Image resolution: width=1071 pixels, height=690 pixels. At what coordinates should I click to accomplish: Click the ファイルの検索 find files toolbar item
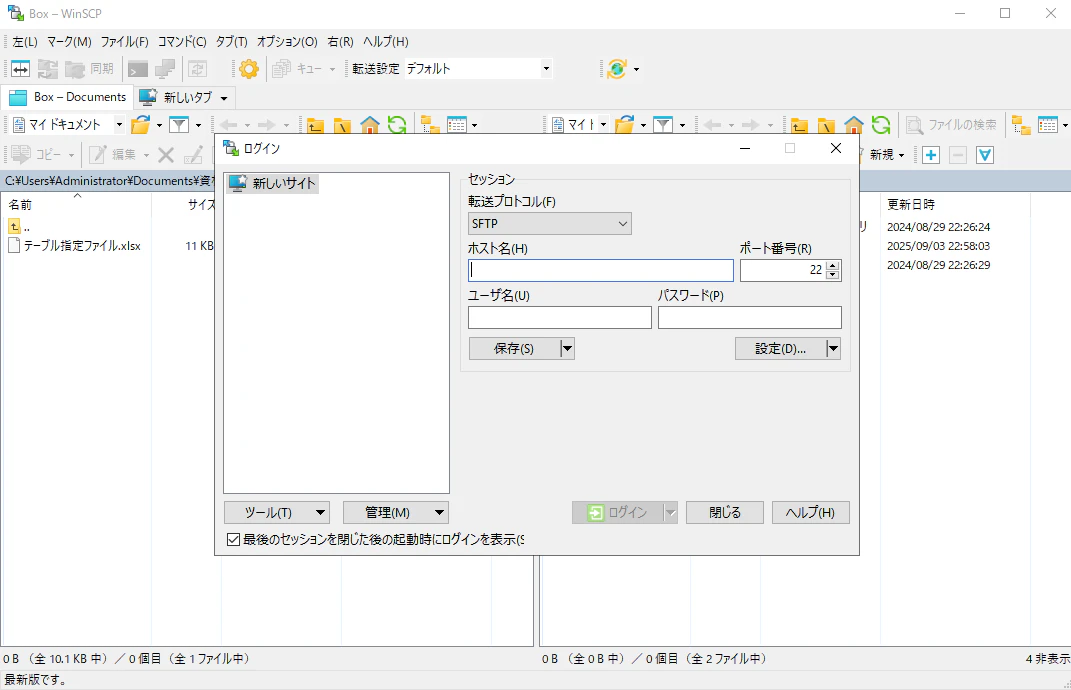(x=951, y=124)
